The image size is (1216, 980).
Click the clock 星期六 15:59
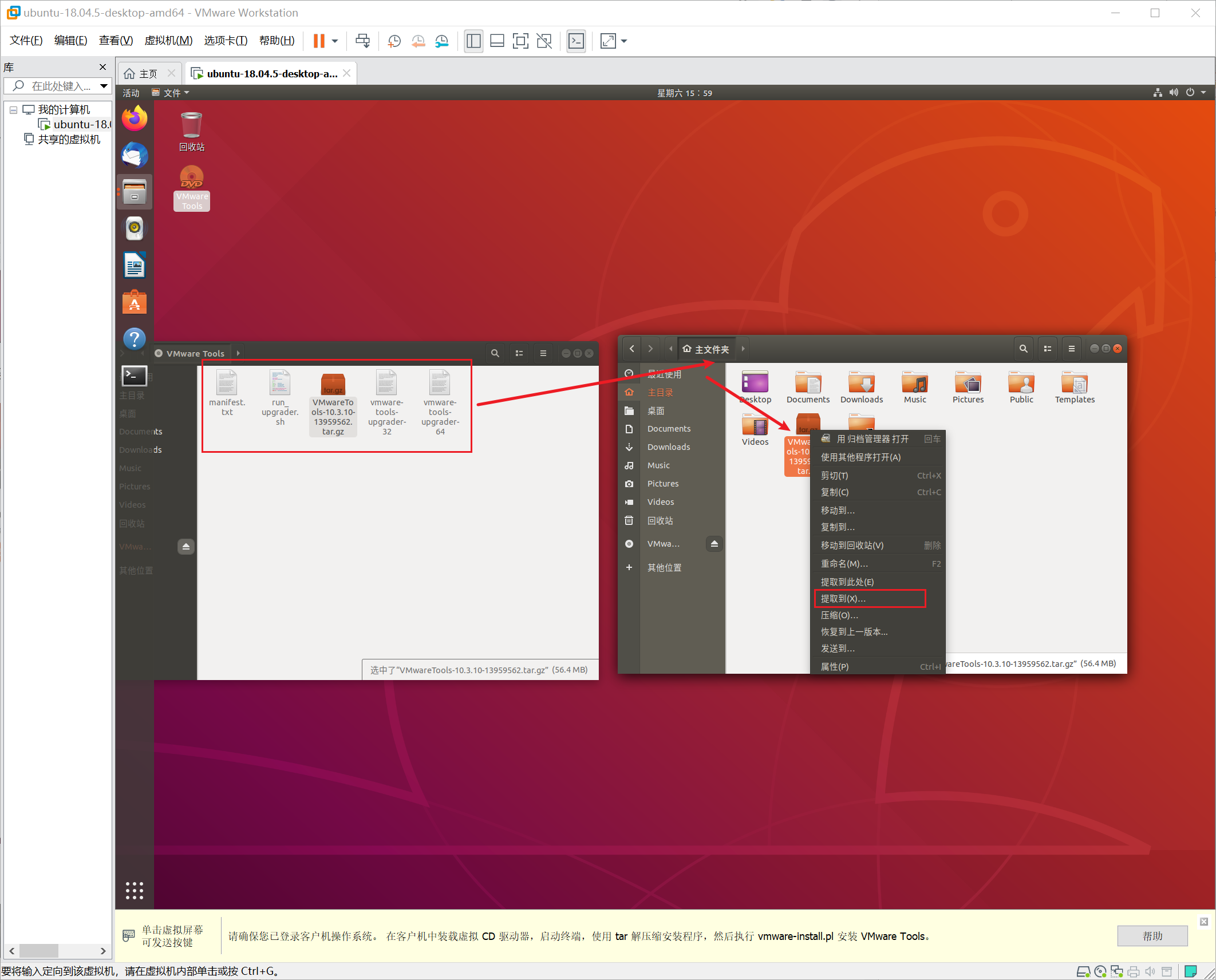pyautogui.click(x=684, y=93)
